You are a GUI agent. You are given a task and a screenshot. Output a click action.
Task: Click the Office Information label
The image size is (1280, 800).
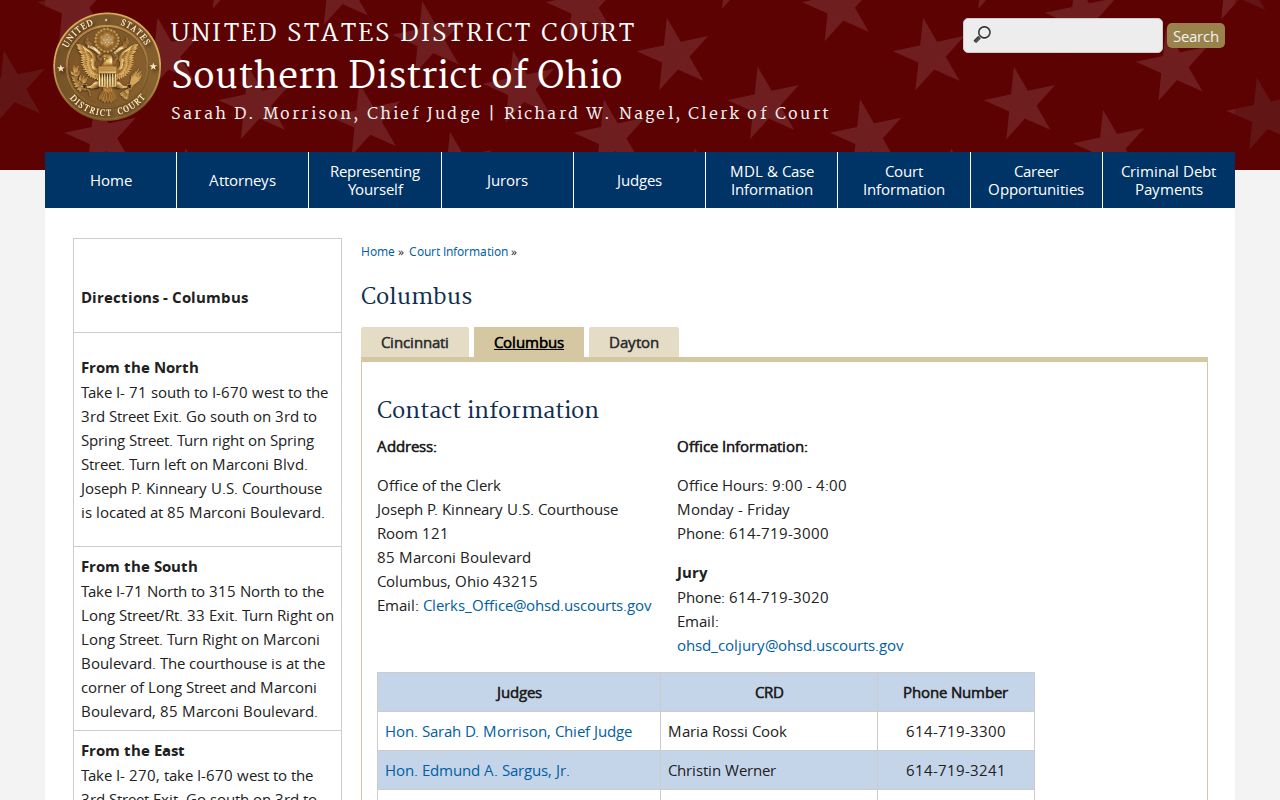[742, 446]
